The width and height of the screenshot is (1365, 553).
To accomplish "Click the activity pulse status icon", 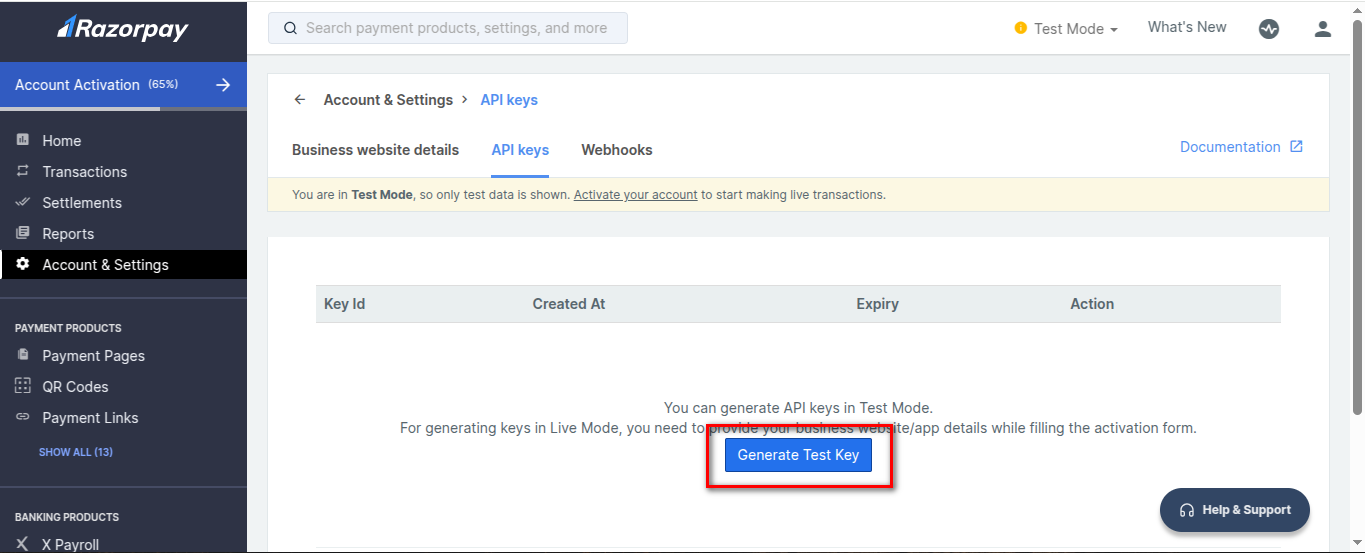I will (x=1268, y=29).
